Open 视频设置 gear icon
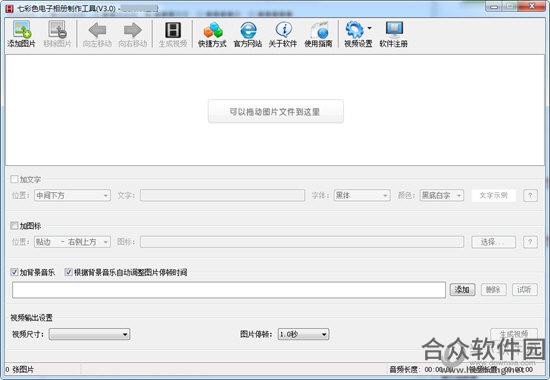This screenshot has width=550, height=380. tap(354, 30)
